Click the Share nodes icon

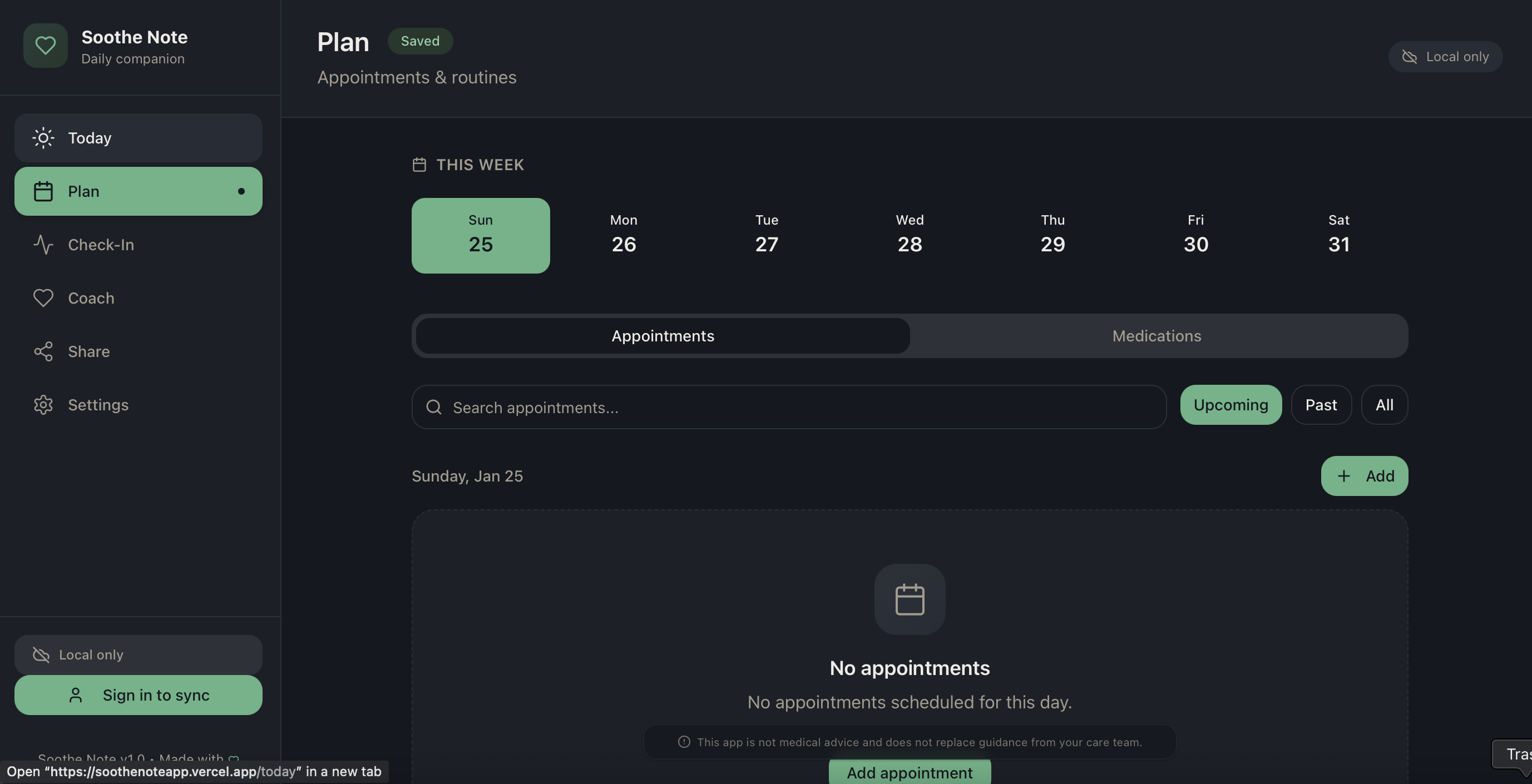click(43, 351)
